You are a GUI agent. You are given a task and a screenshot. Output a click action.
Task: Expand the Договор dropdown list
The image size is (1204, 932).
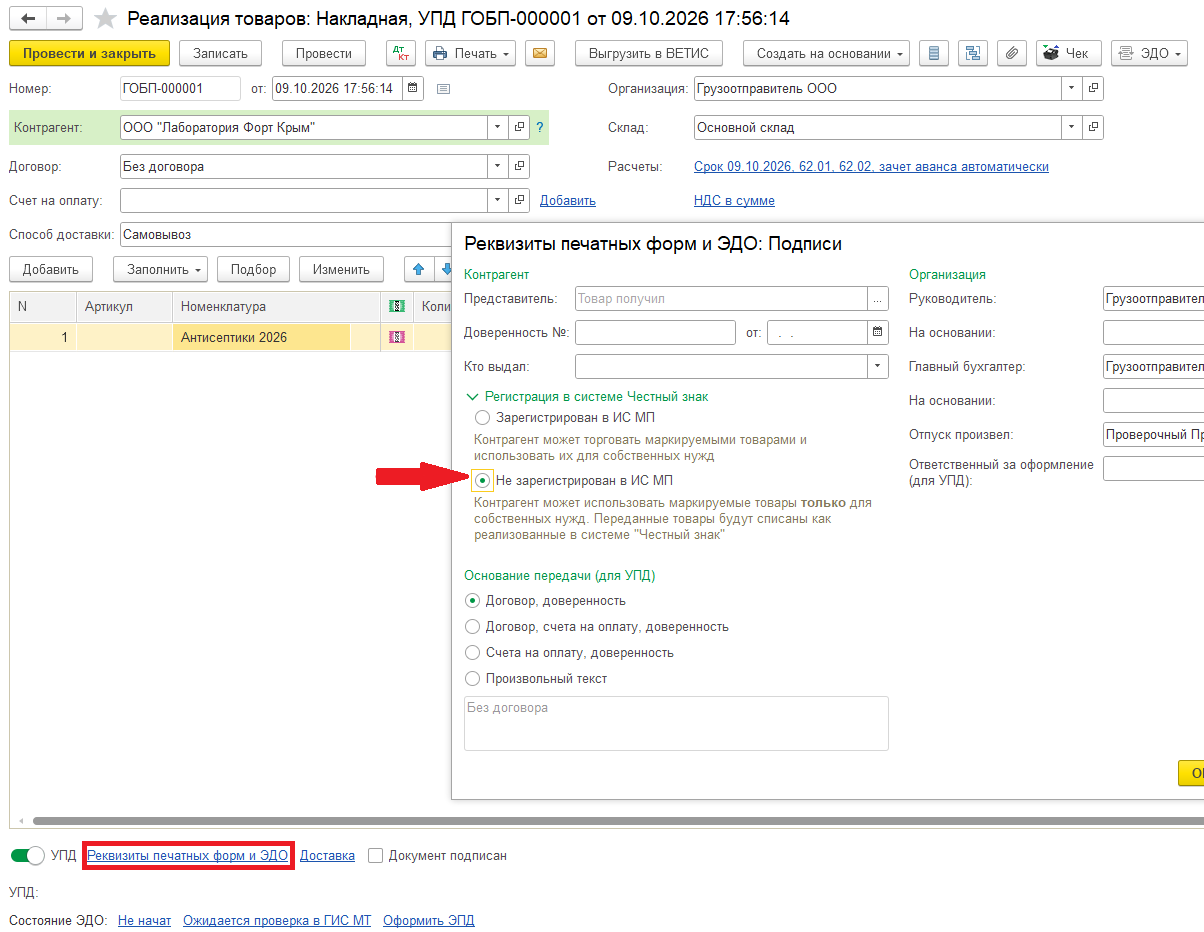[498, 167]
